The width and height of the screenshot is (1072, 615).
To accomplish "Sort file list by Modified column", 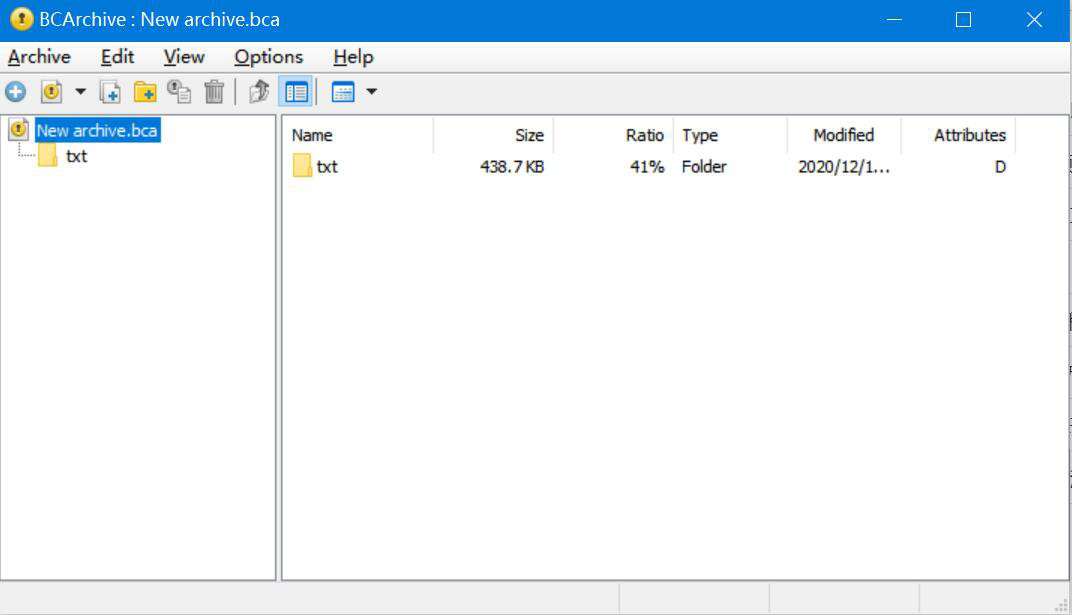I will tap(843, 135).
